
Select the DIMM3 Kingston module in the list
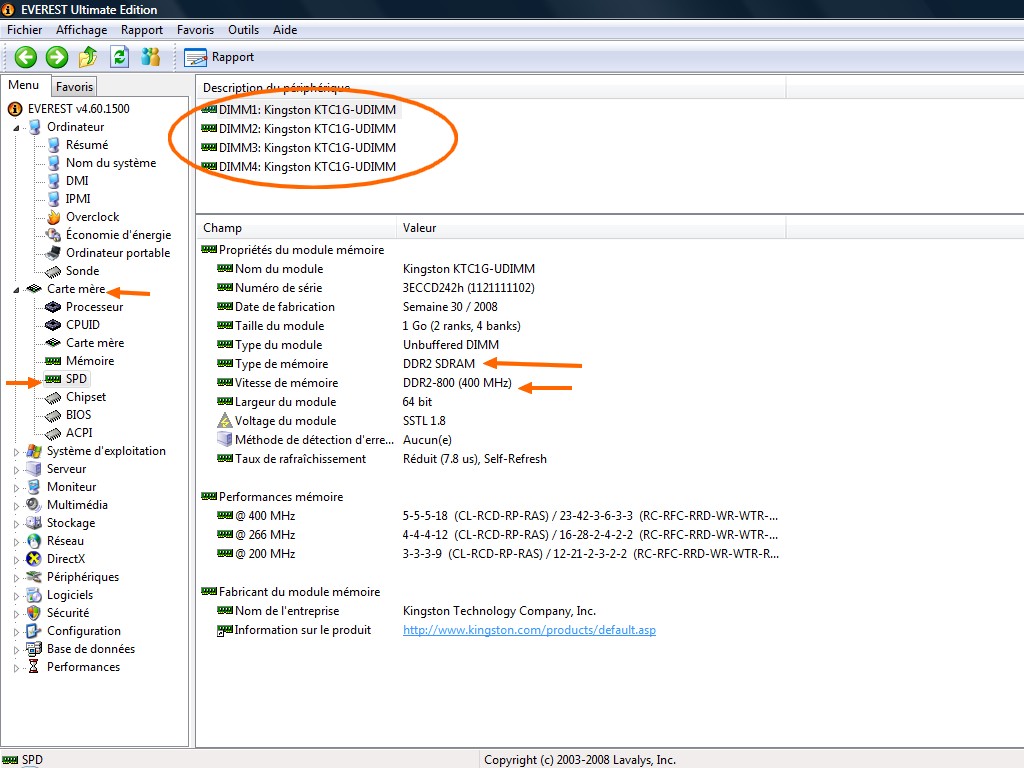[307, 148]
